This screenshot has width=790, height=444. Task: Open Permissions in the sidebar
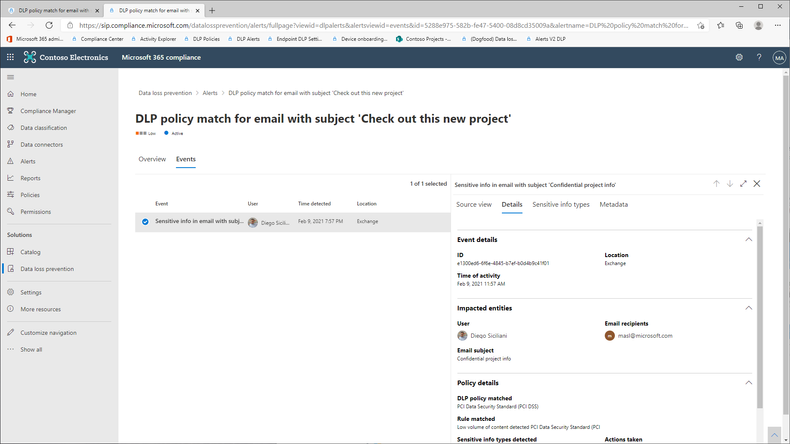(35, 212)
